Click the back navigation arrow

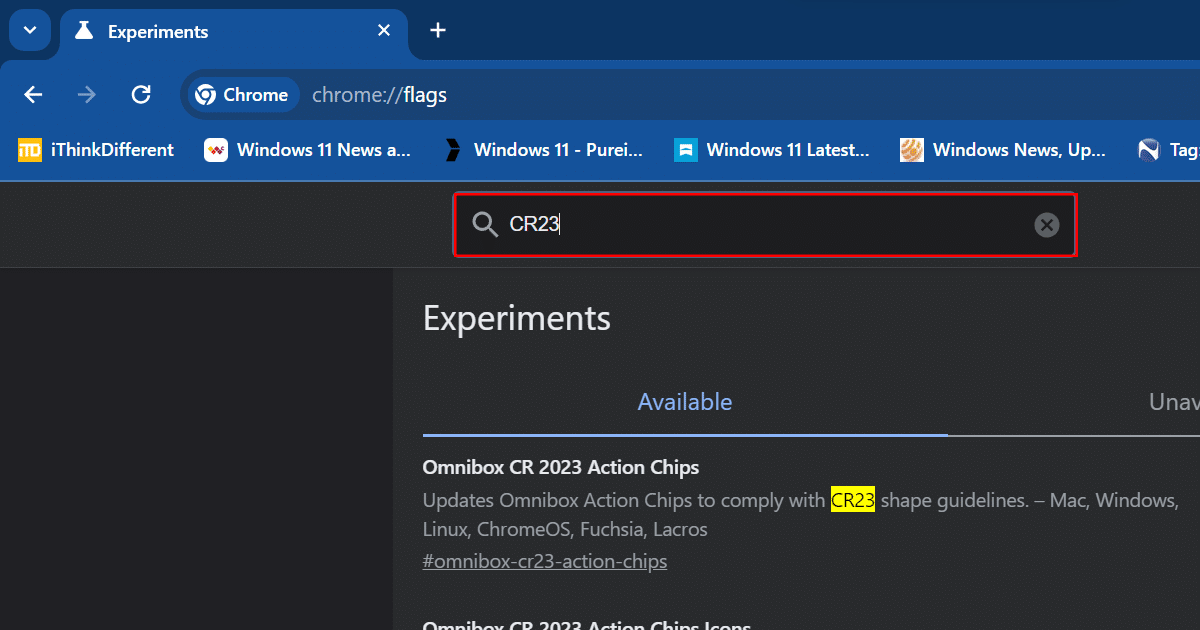[x=33, y=94]
